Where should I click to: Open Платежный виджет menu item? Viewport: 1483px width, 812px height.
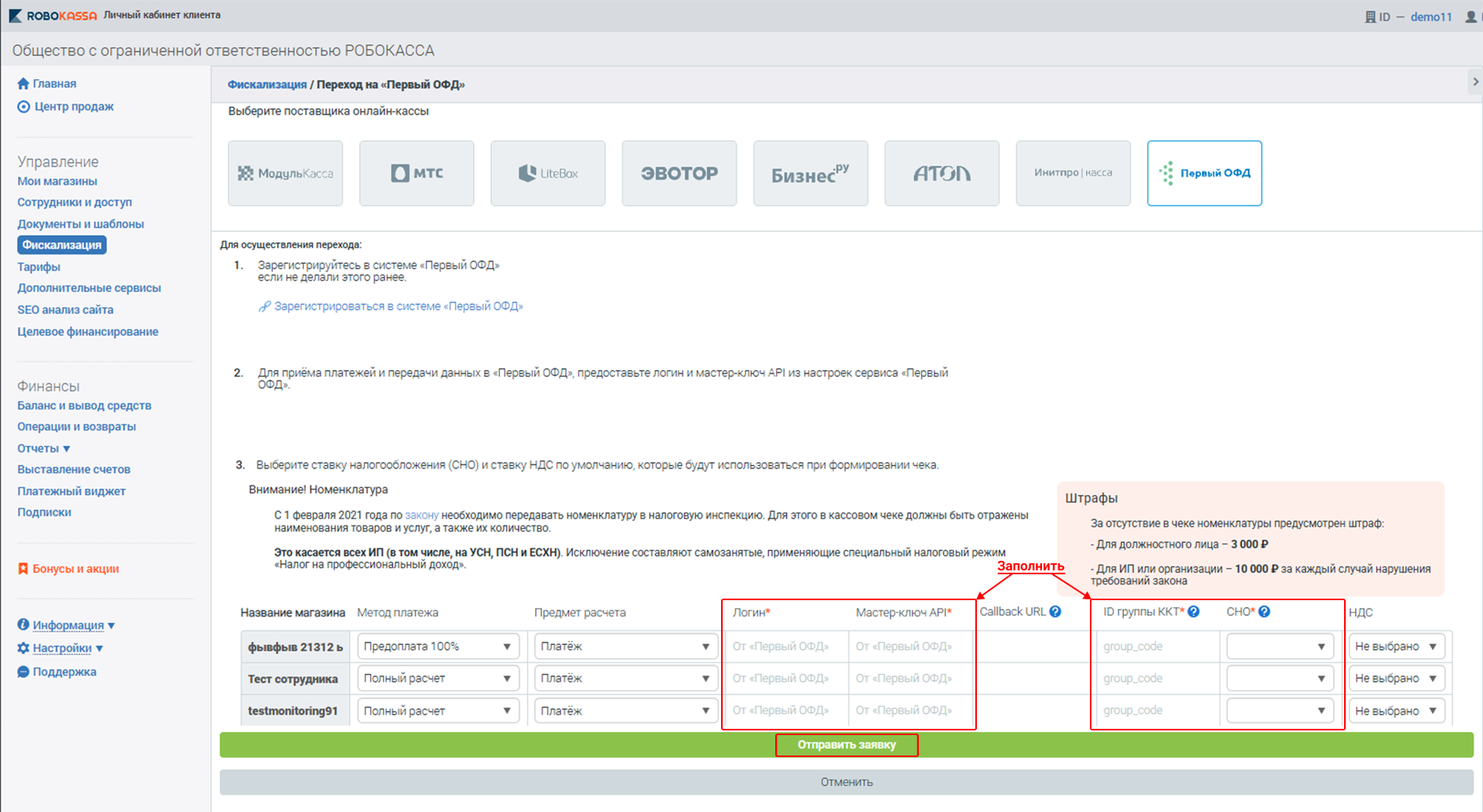pyautogui.click(x=71, y=491)
